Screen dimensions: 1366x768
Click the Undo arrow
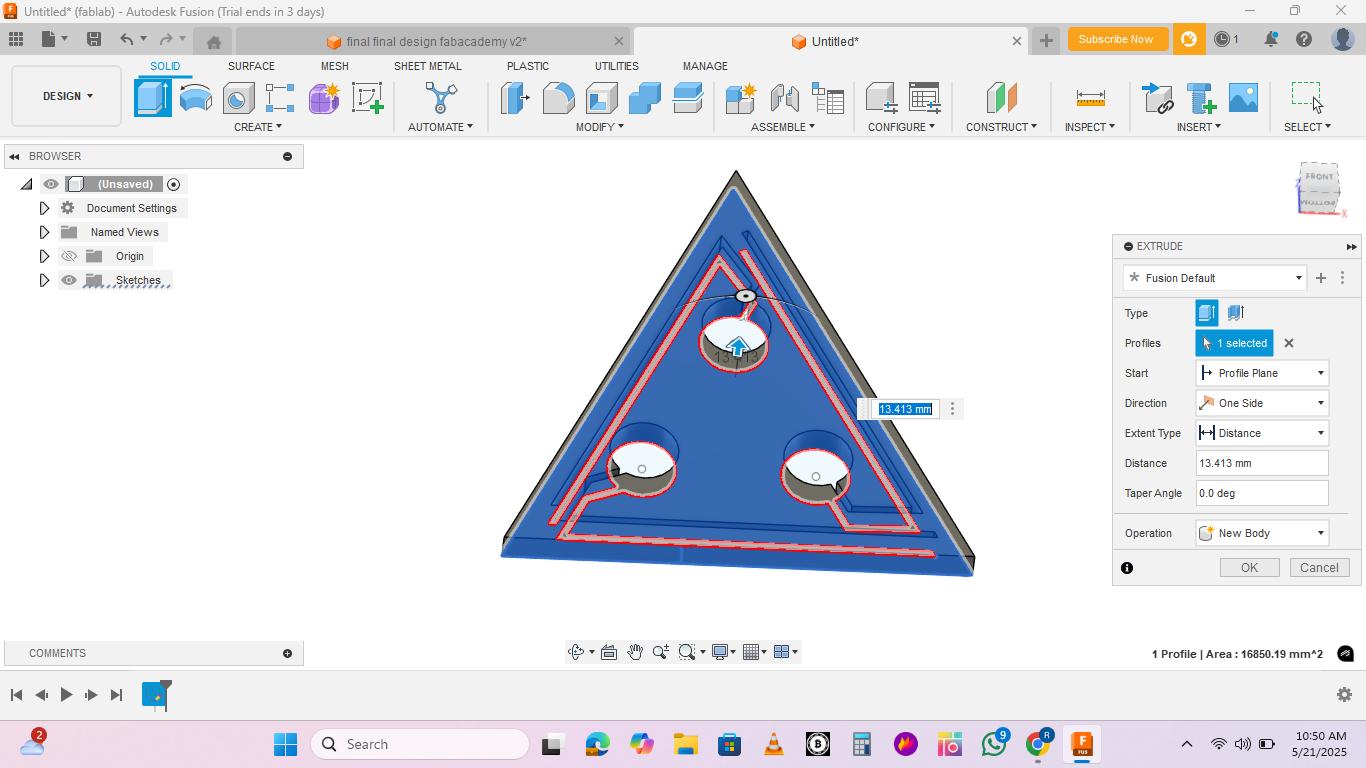[x=127, y=39]
